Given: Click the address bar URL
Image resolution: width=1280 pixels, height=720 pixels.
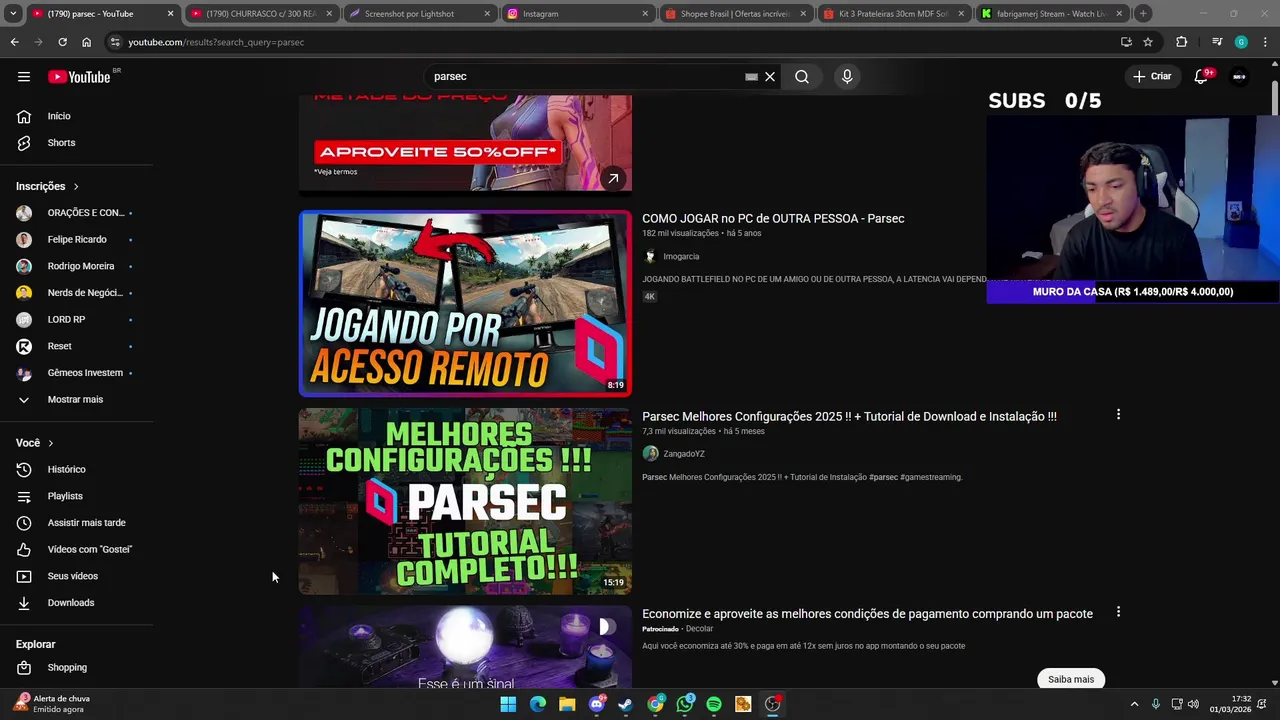Looking at the screenshot, I should [216, 42].
